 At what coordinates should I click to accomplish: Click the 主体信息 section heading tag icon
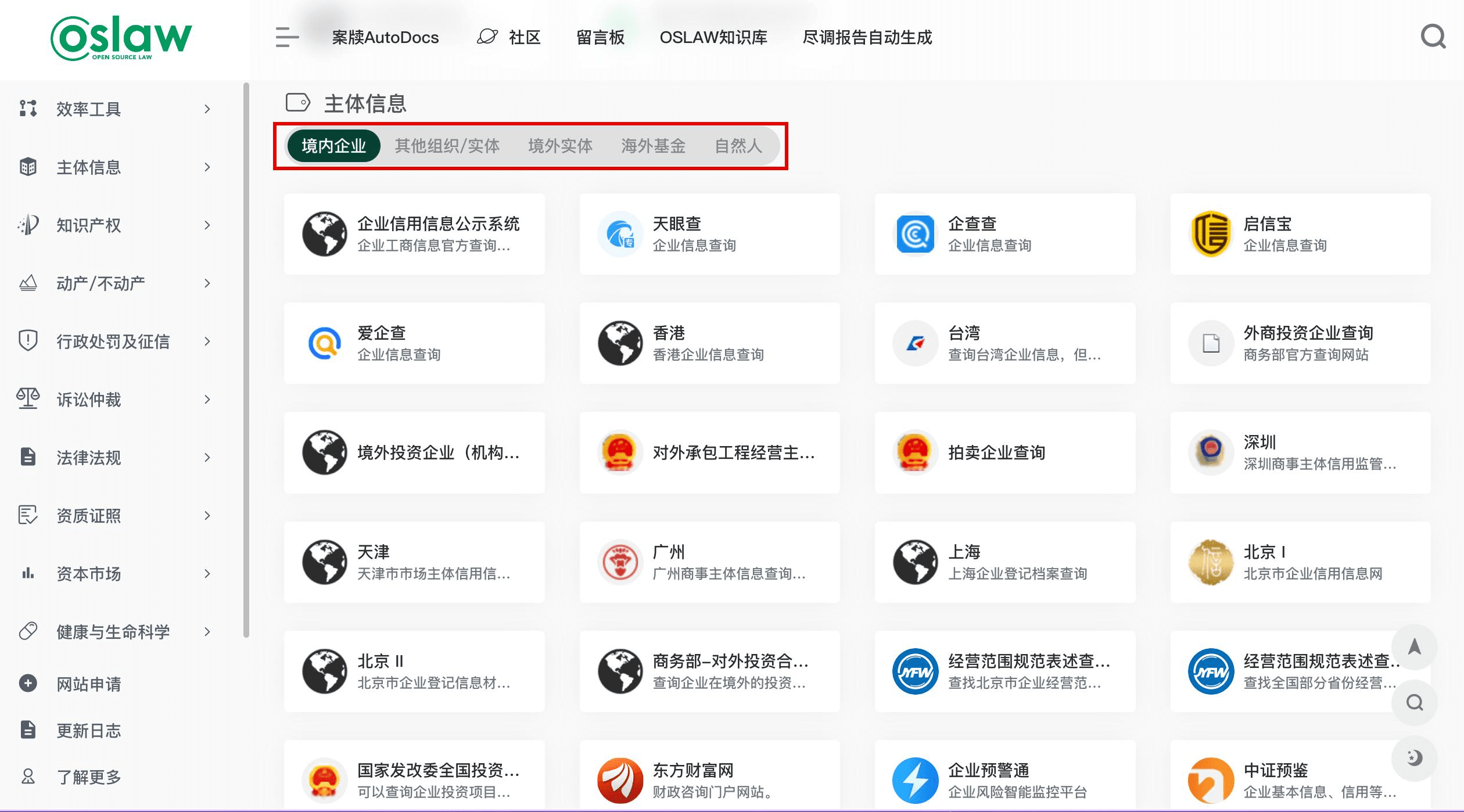298,102
